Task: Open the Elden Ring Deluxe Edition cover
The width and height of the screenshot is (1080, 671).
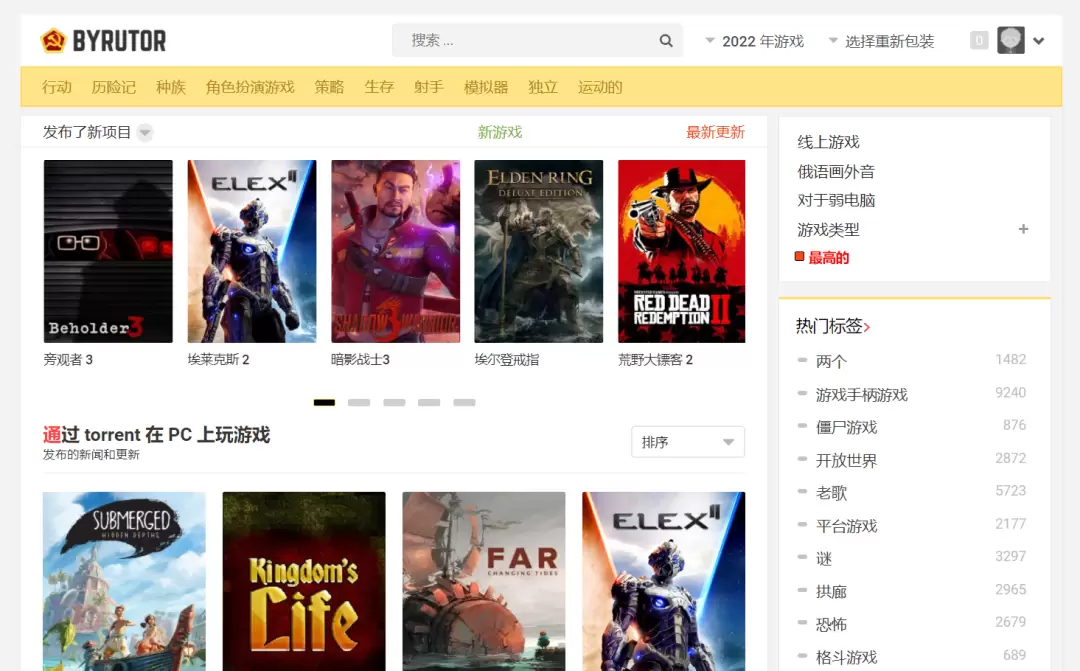Action: pos(539,251)
